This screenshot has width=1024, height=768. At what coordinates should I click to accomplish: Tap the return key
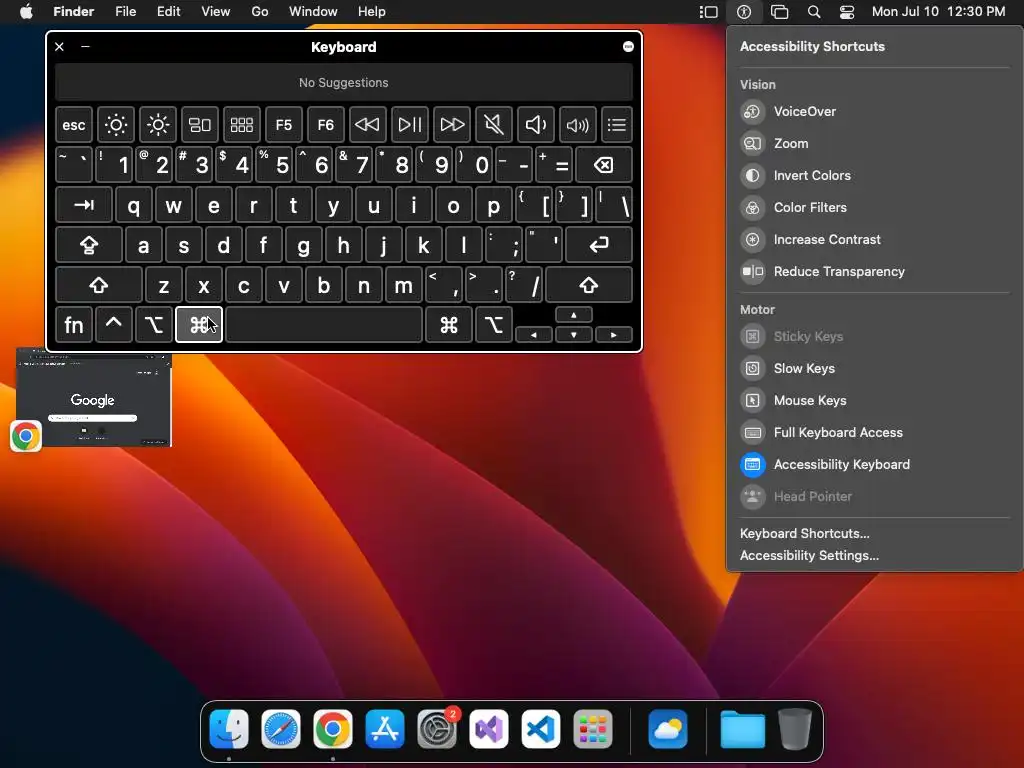tap(599, 245)
